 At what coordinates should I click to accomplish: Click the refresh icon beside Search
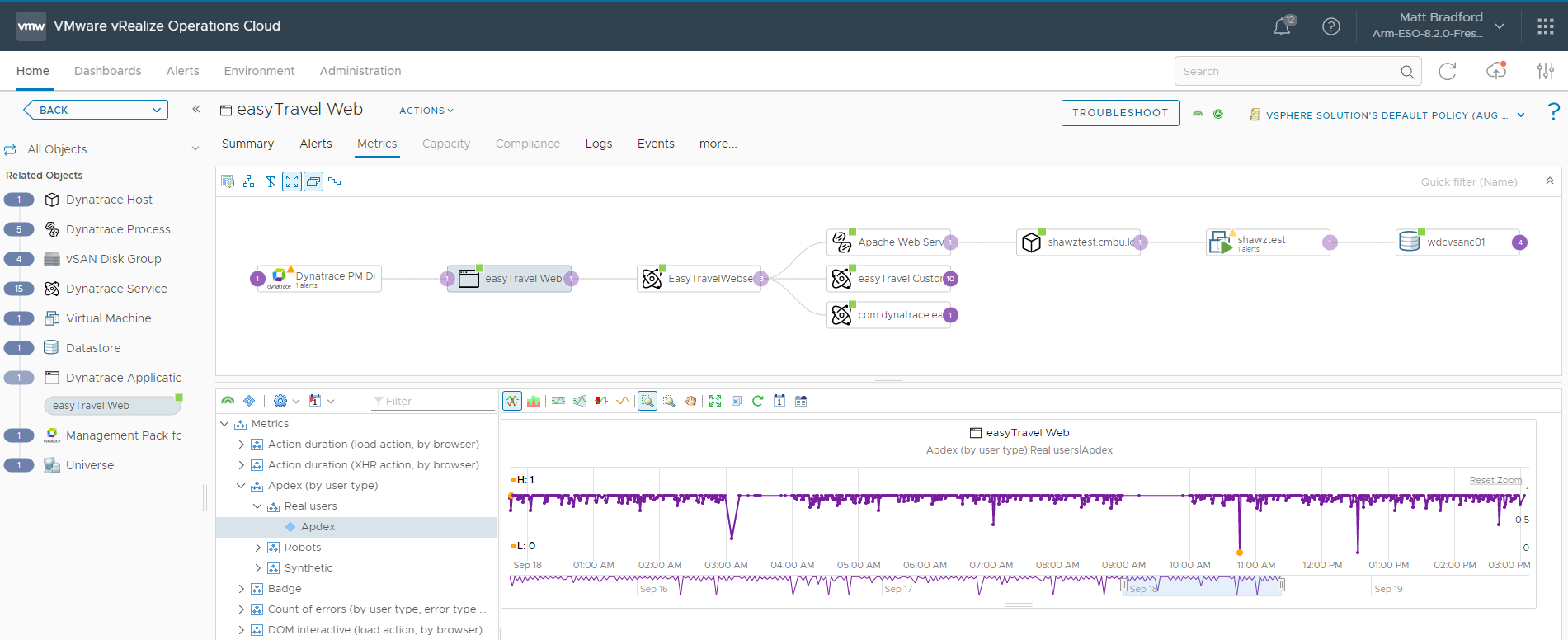pos(1447,72)
